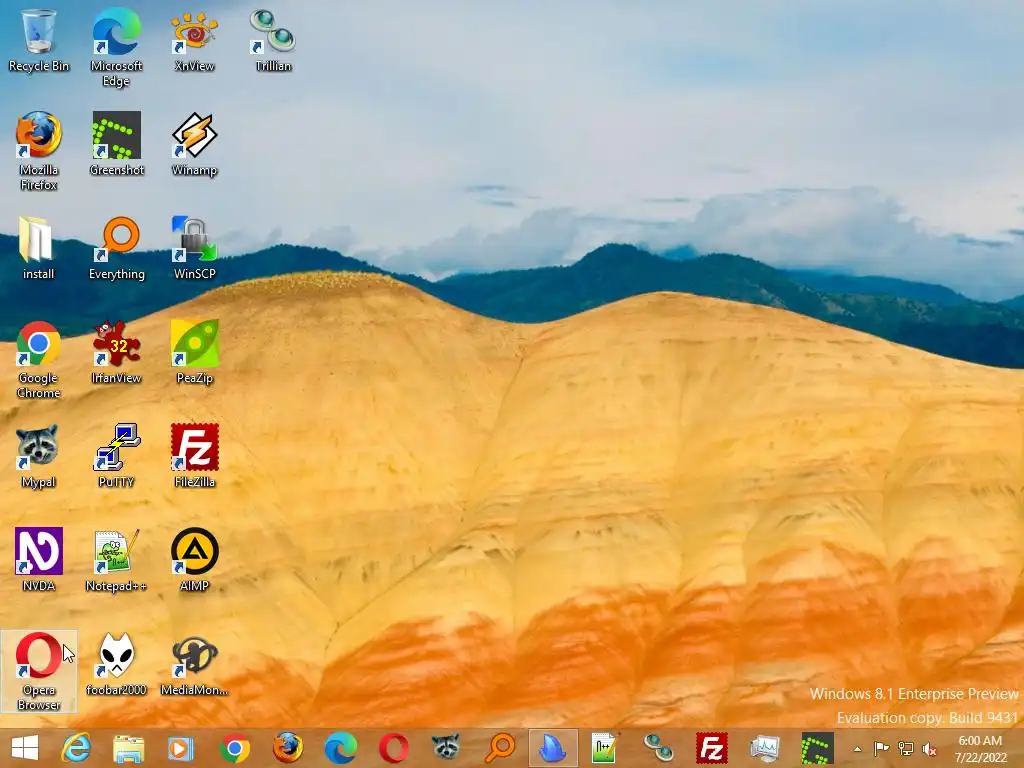Select the IrfanView desktop shortcut

[116, 352]
